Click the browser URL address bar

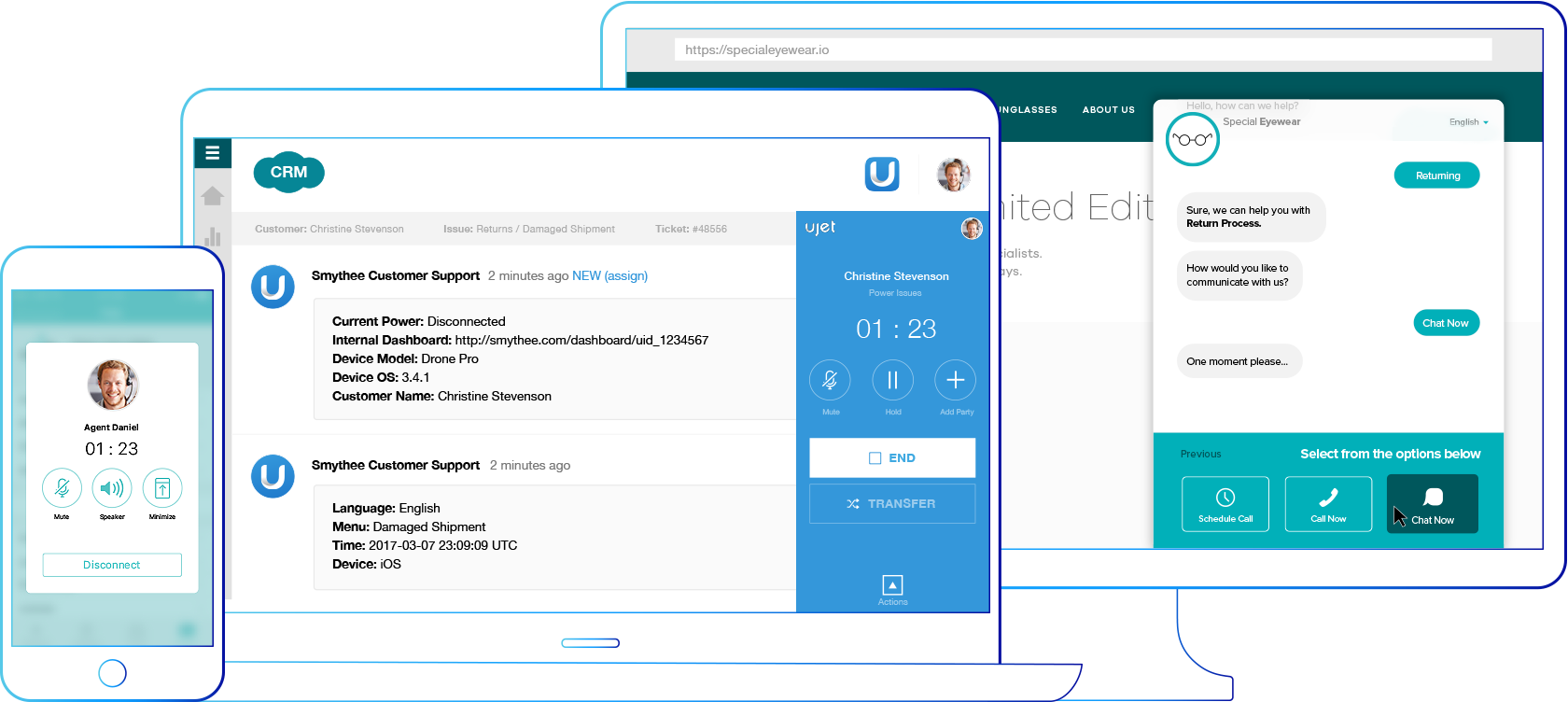(1083, 50)
